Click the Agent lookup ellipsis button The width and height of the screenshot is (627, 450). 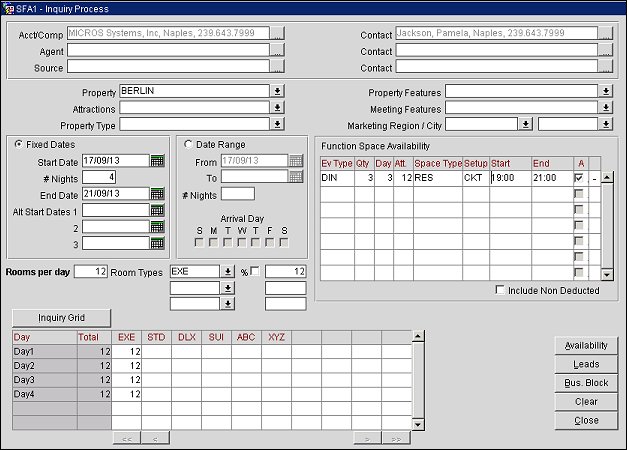(277, 51)
